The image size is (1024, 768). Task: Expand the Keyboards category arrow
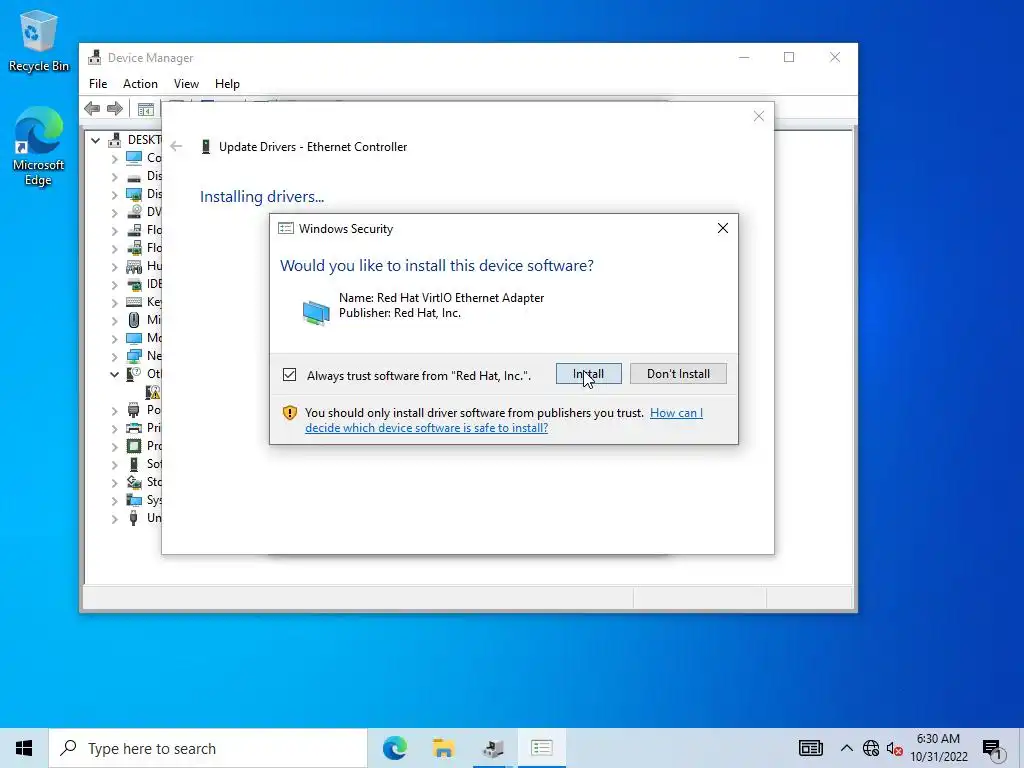[114, 302]
